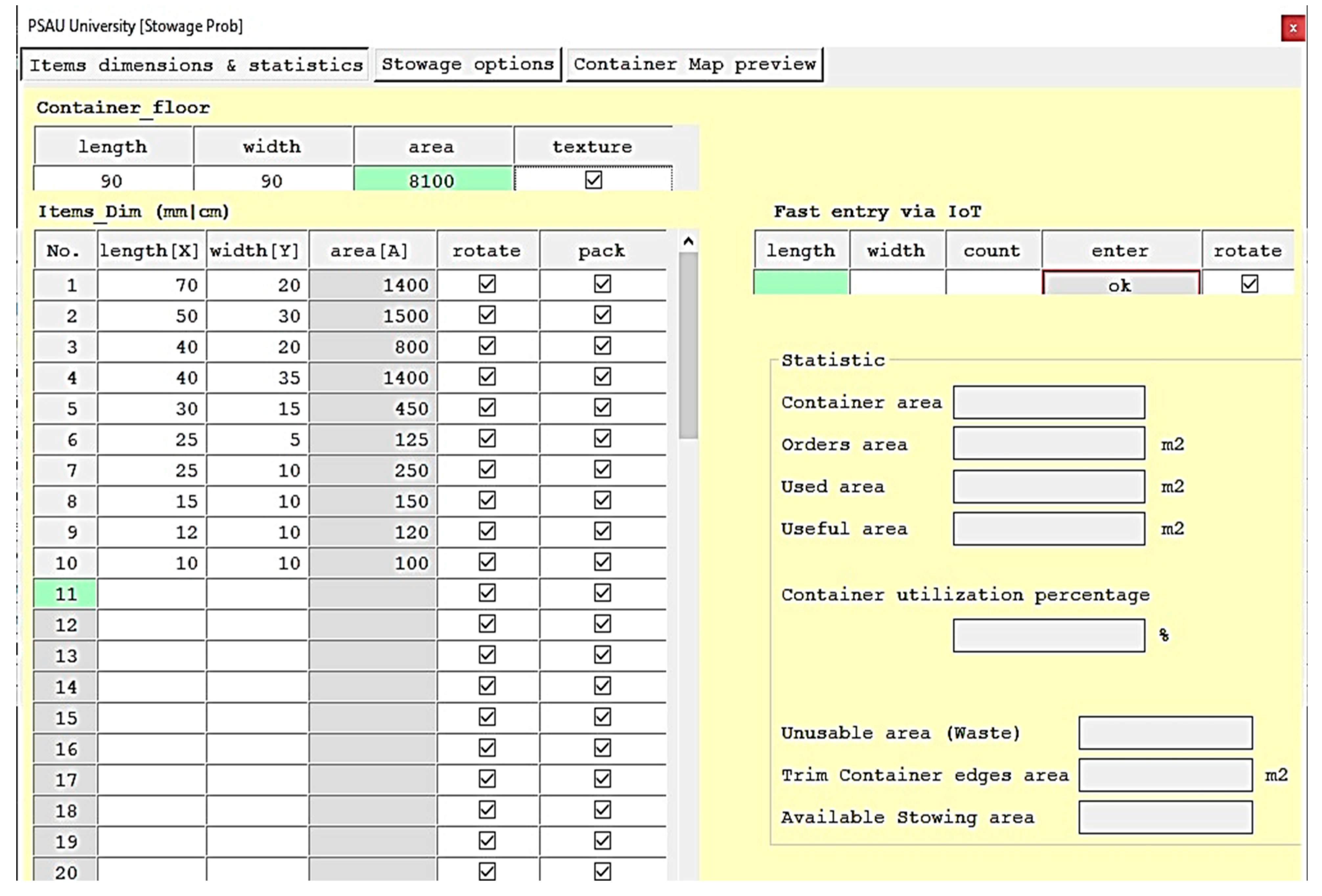Uncheck pack for item row 2
Viewport: 1322px width, 896px height.
603,315
